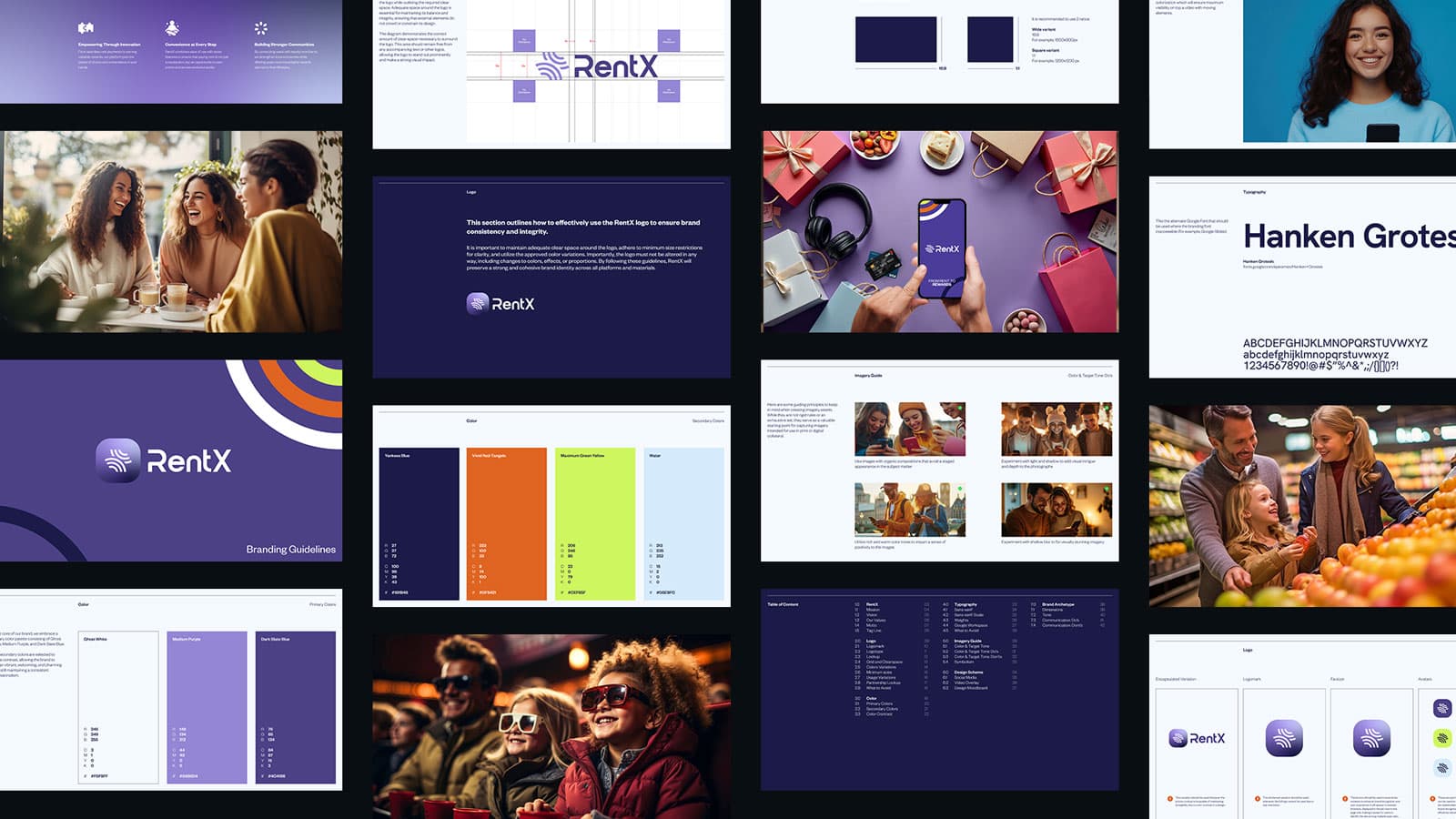Click the "Typography" entry in the Table of Content
Viewport: 1456px width, 819px height.
tap(966, 605)
